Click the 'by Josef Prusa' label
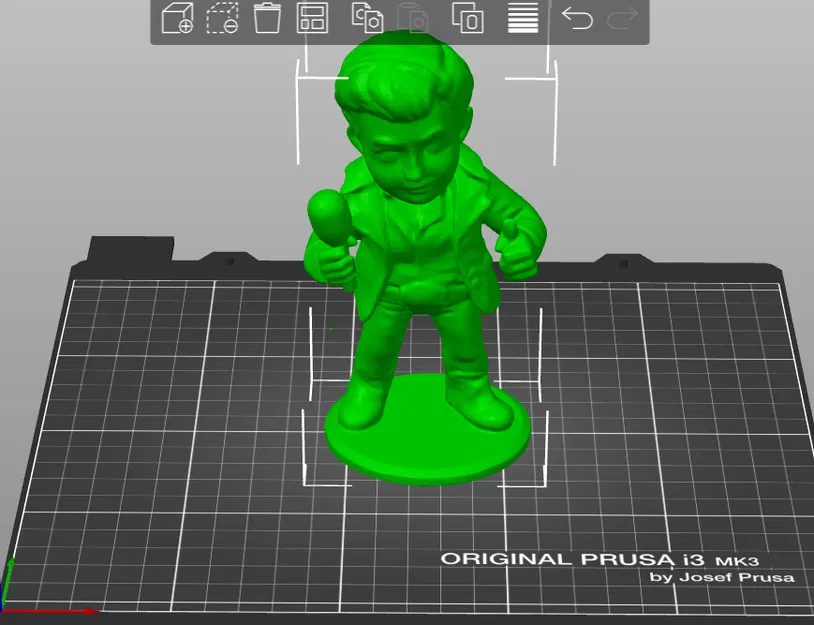 (725, 578)
